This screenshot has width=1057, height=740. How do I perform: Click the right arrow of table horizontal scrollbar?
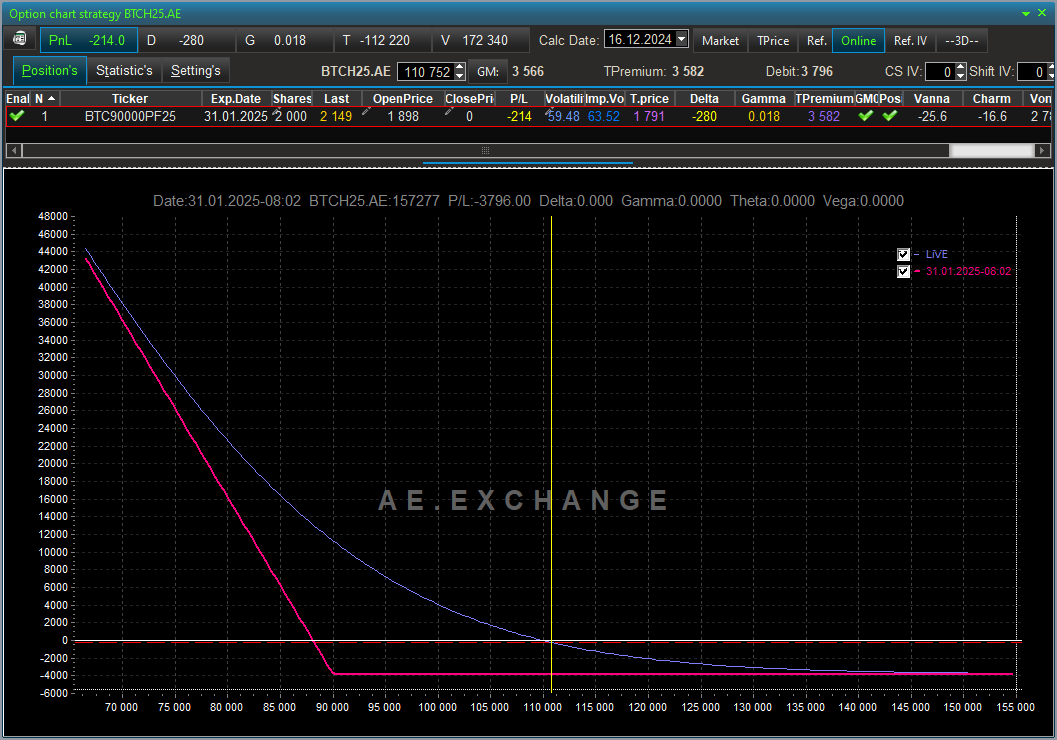(1042, 150)
